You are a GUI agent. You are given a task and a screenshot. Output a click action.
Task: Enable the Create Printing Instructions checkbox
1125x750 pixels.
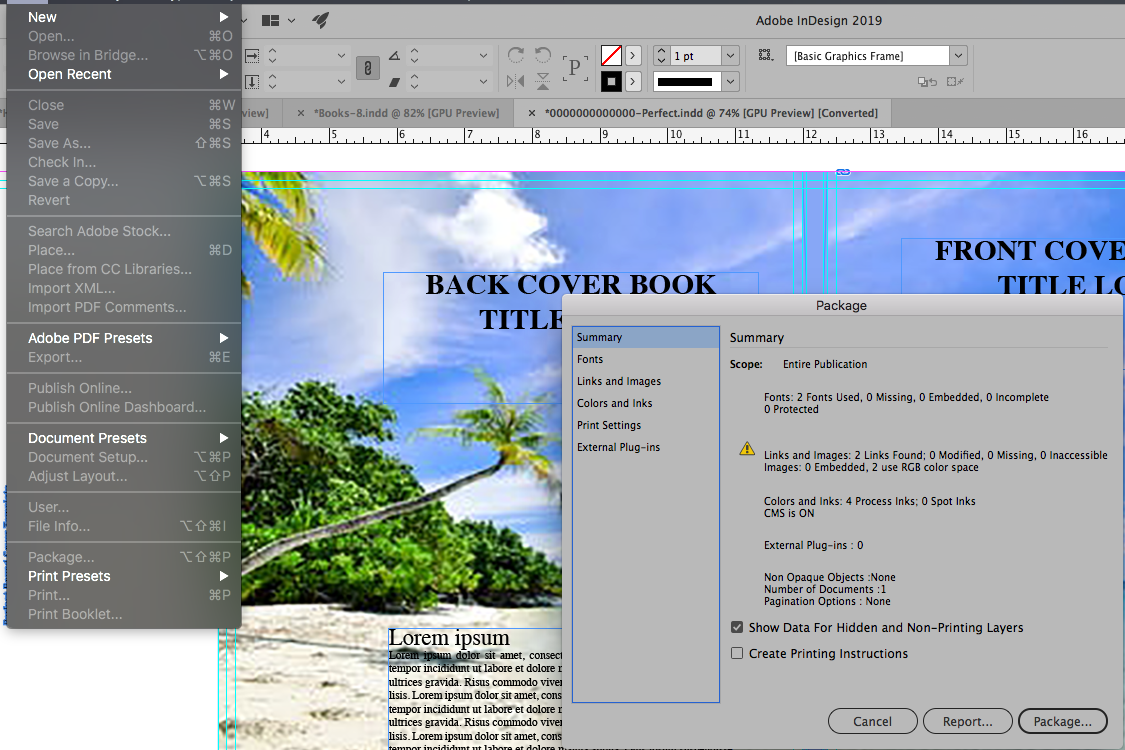click(x=737, y=654)
